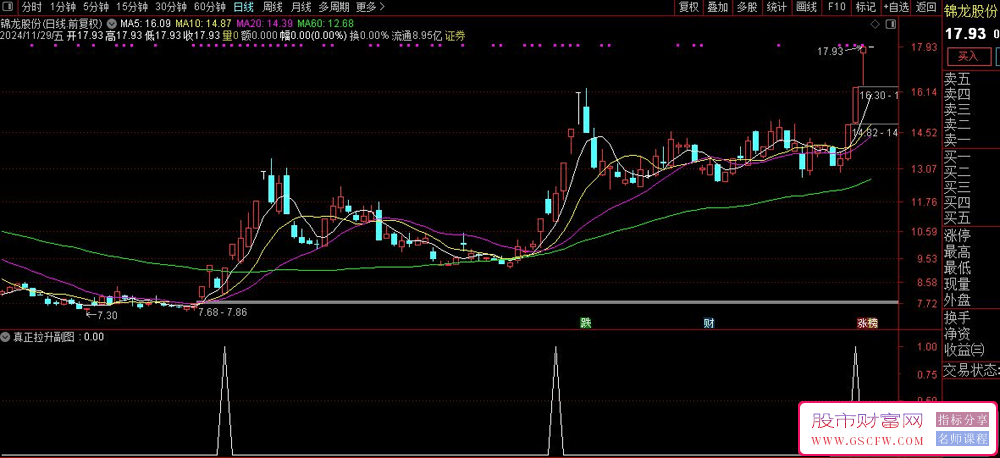Viewport: 1000px width, 458px height.
Task: Open the 统计 statistics tool
Action: (x=776, y=8)
